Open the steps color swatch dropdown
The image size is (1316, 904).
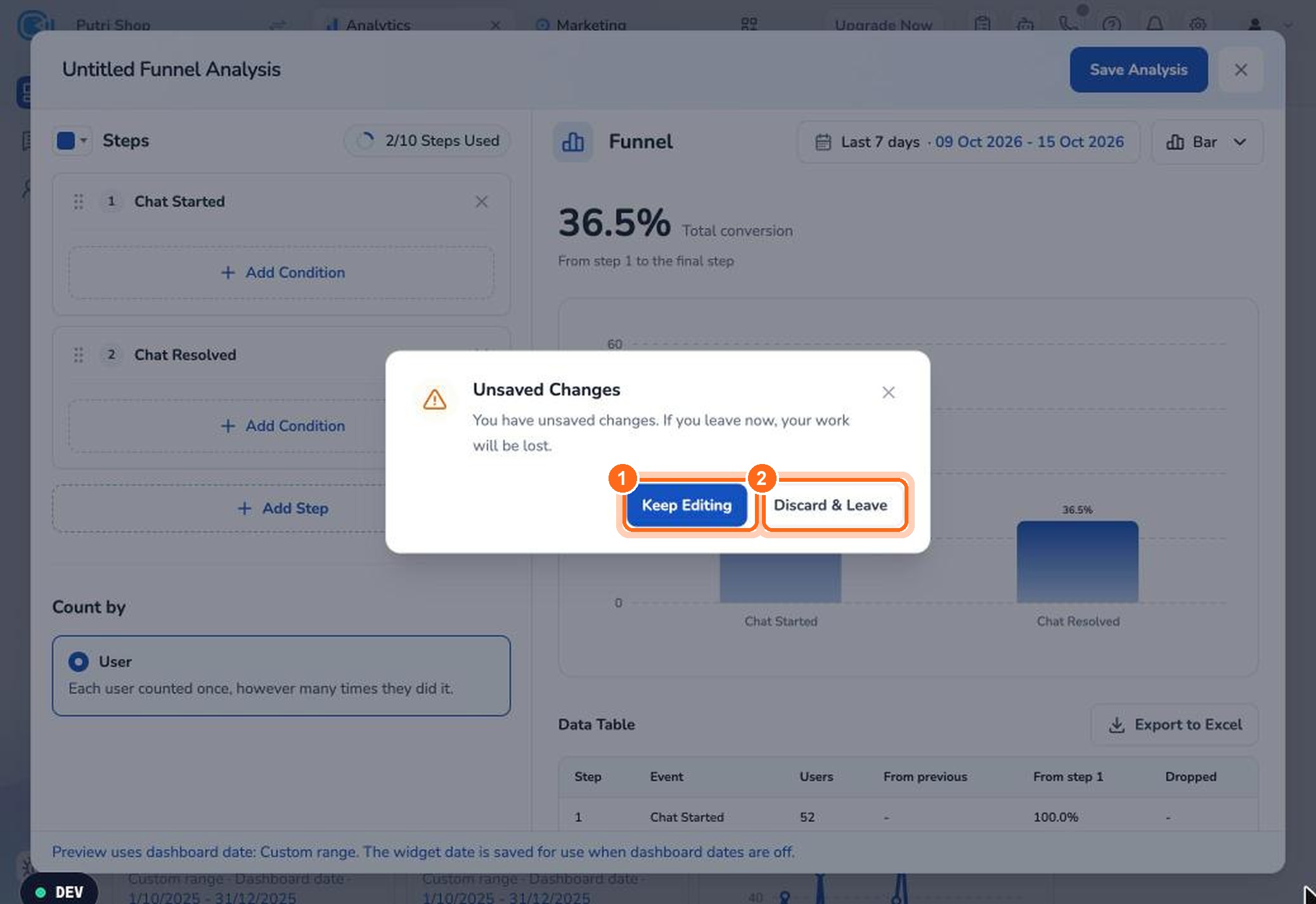pos(72,141)
